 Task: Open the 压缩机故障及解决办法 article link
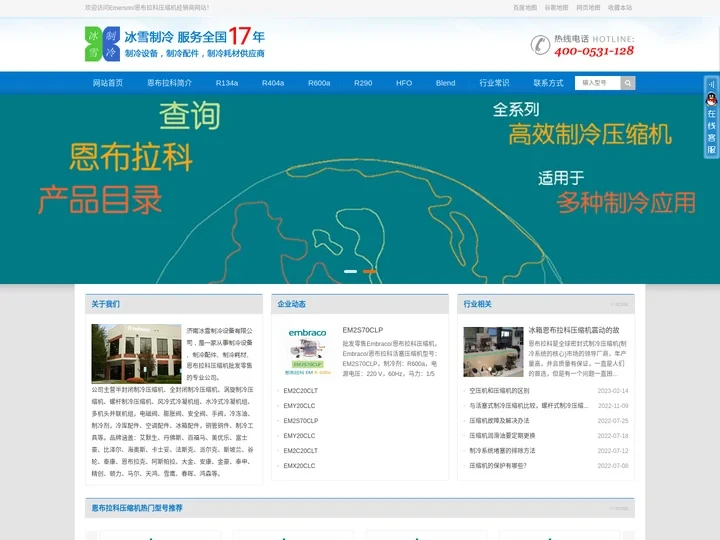tap(499, 421)
